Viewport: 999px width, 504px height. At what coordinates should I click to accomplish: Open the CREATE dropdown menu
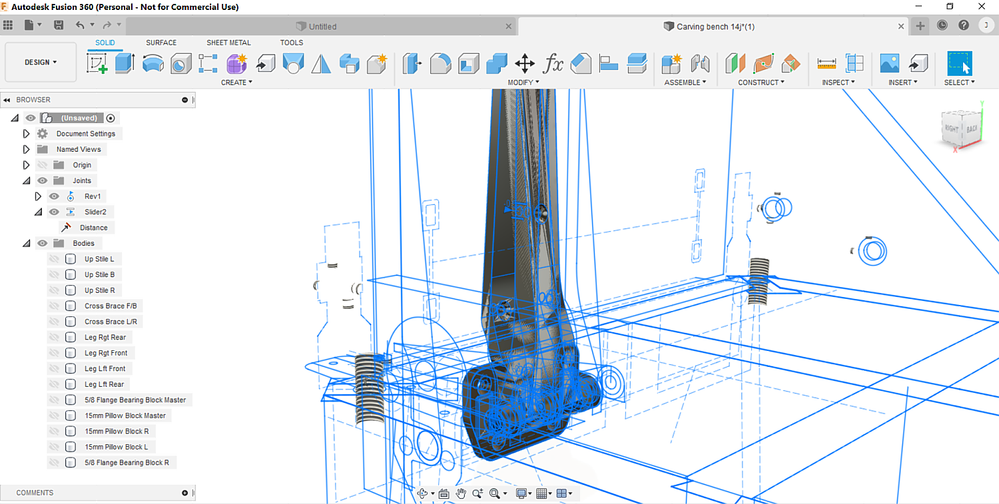236,82
